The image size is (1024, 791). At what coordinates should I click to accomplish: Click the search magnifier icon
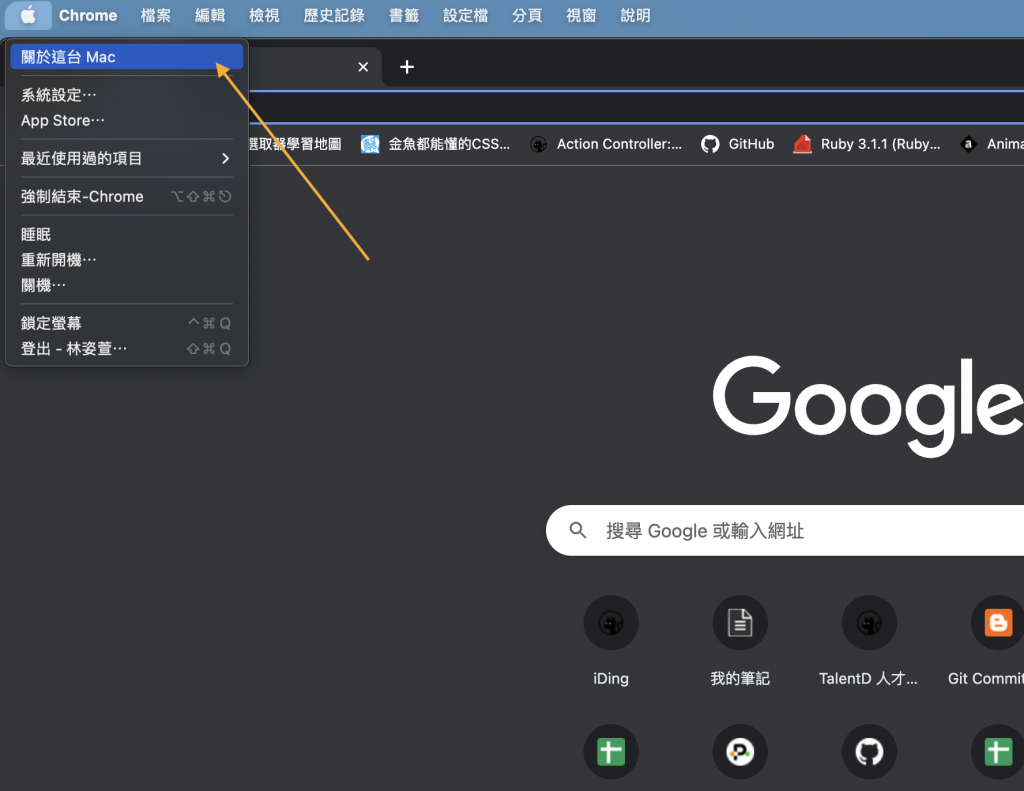pos(577,530)
